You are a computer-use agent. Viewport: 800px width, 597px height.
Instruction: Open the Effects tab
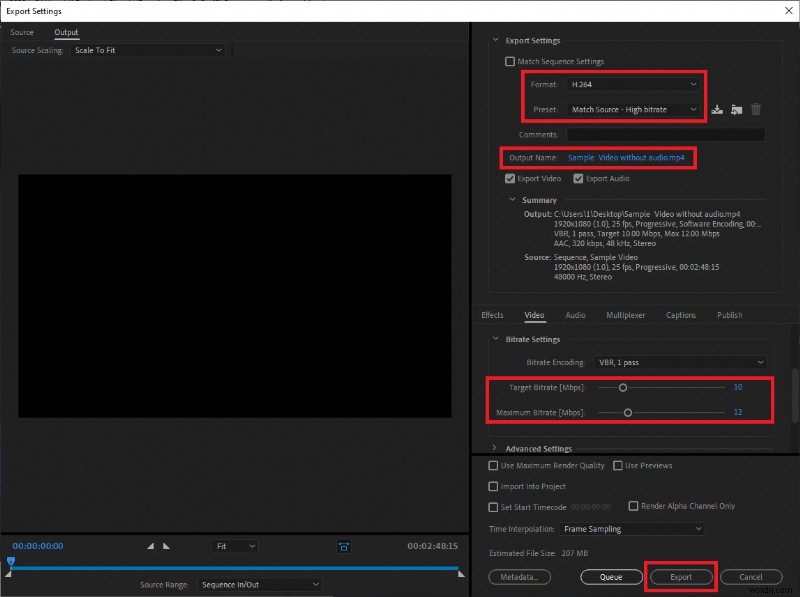[492, 315]
